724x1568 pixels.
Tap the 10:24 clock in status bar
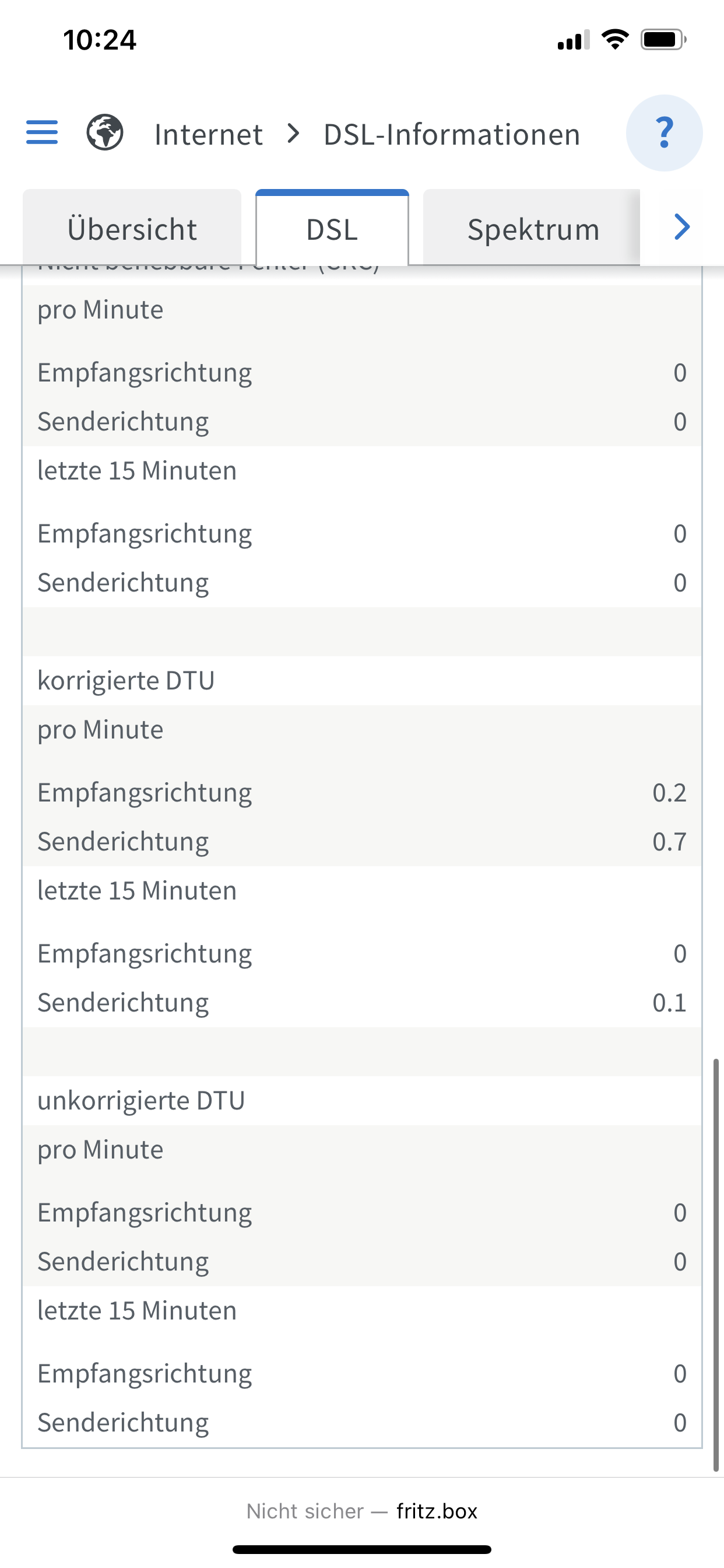[100, 40]
